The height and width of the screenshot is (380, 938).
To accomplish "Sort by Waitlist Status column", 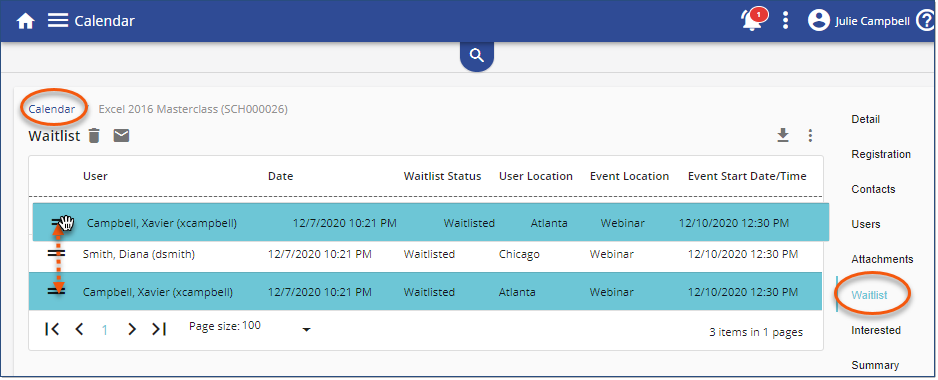I will coord(442,176).
